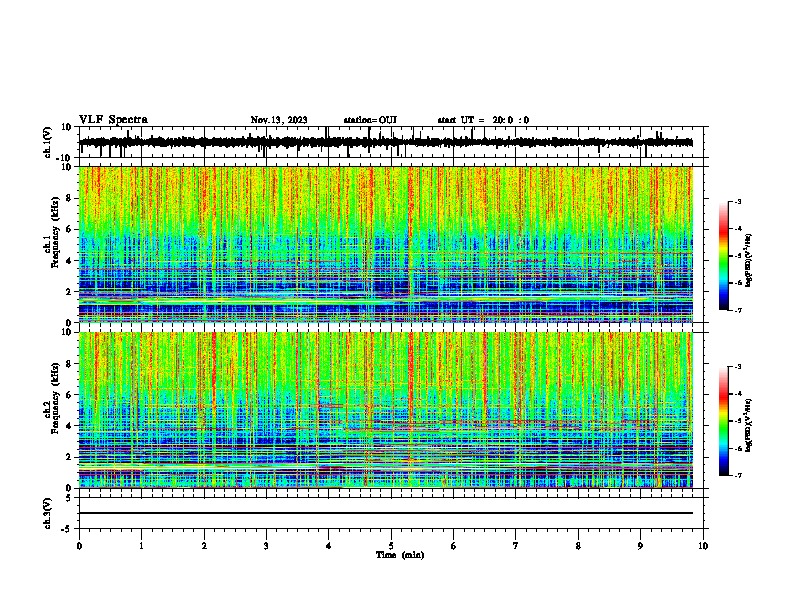Click the ch.1 spectrogram panel
792x612 pixels.
(386, 244)
